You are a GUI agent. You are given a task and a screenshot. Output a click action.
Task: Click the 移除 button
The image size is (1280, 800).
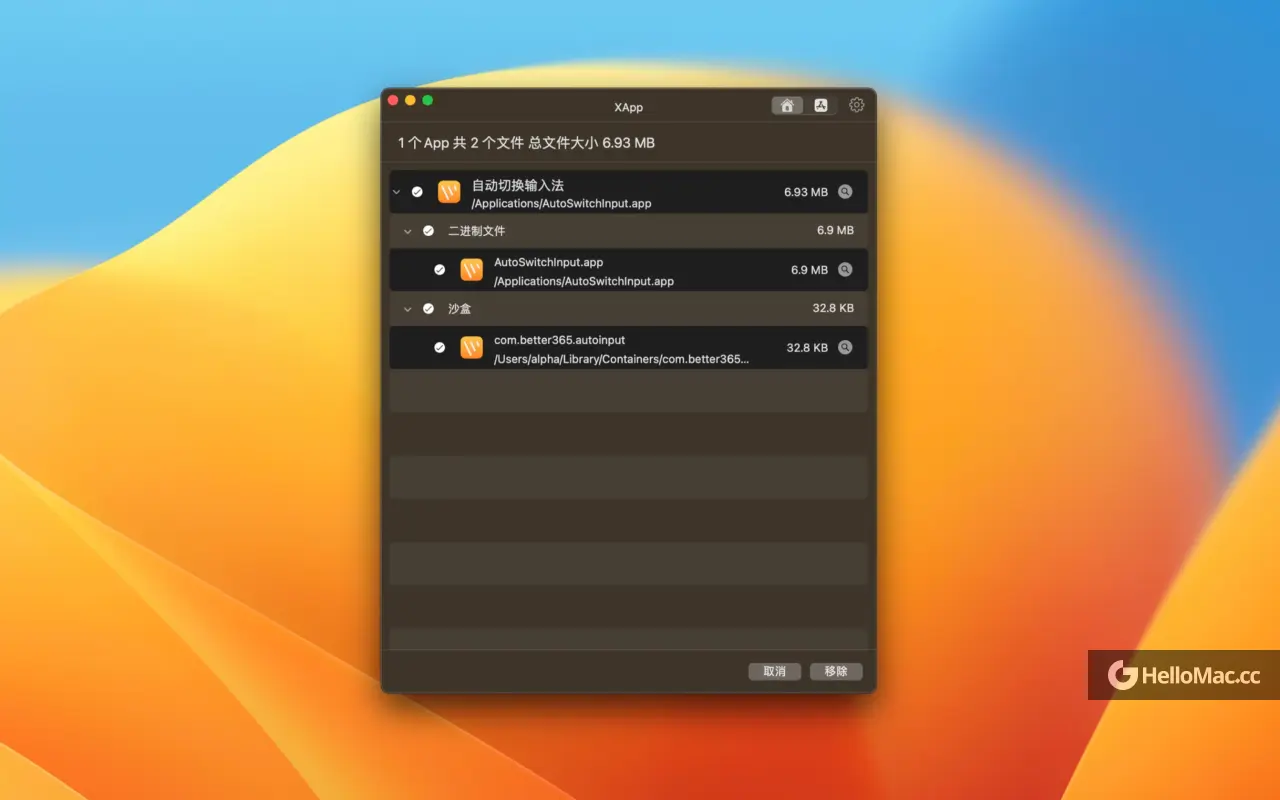tap(836, 672)
